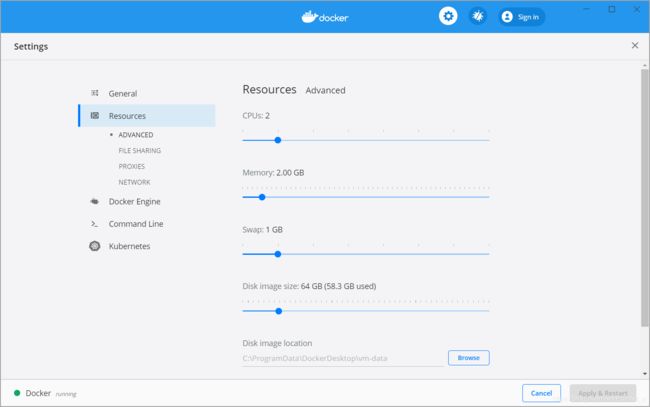Click the Command Line prompt icon
This screenshot has height=407, width=650.
coord(95,224)
